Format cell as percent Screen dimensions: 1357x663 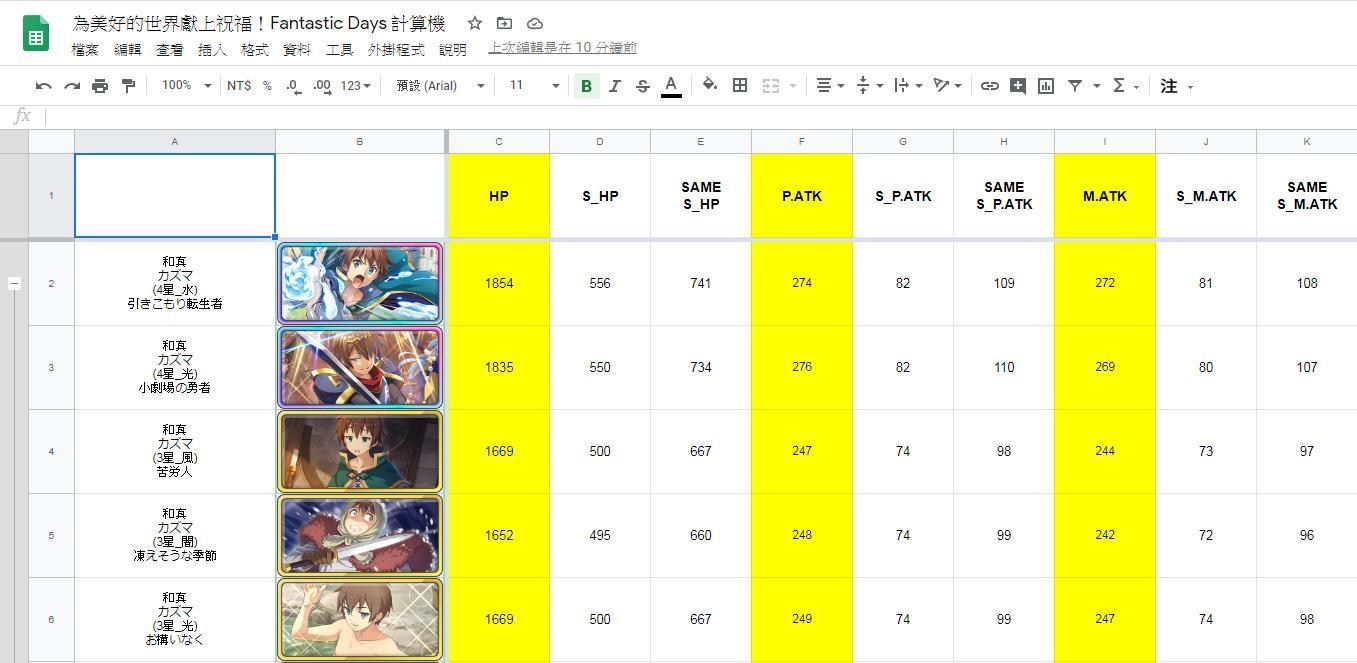pos(267,86)
